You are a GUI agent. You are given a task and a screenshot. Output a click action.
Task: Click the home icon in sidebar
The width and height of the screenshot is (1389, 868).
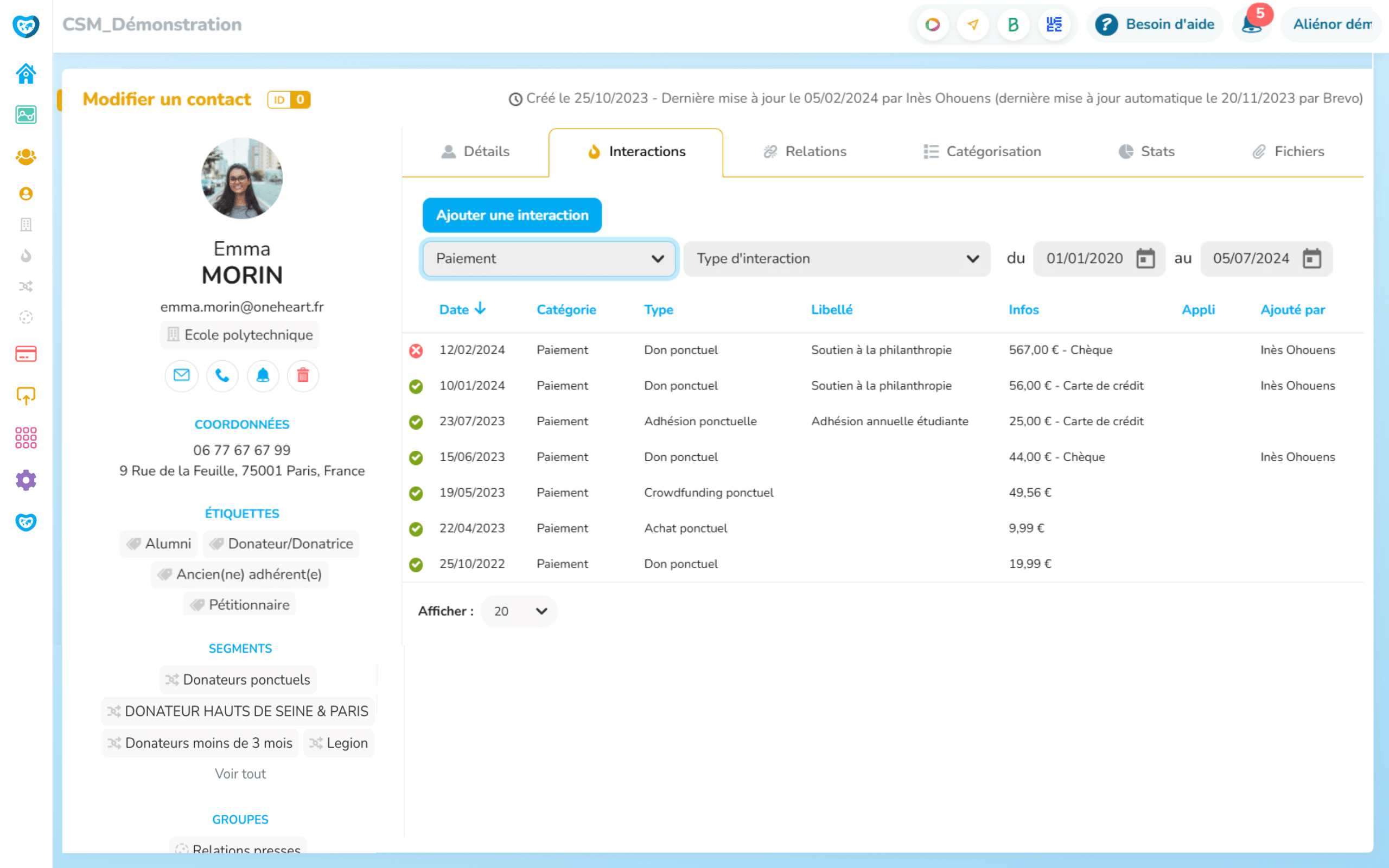(x=26, y=73)
